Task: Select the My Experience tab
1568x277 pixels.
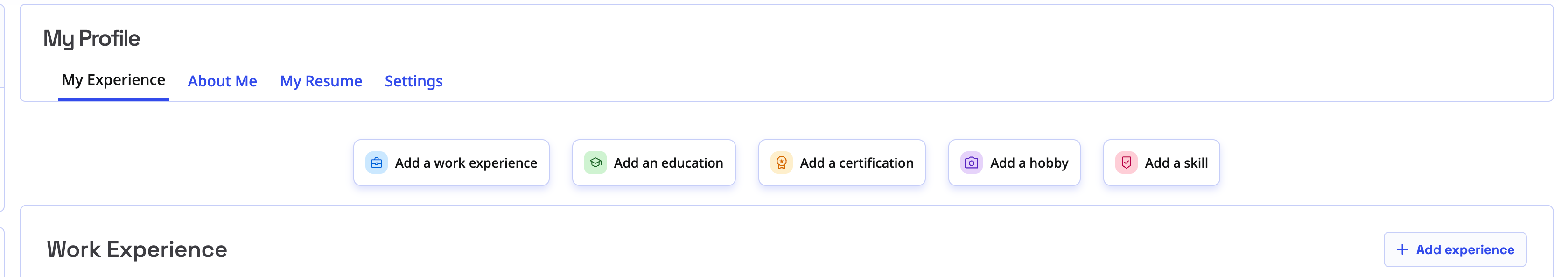Action: coord(113,80)
